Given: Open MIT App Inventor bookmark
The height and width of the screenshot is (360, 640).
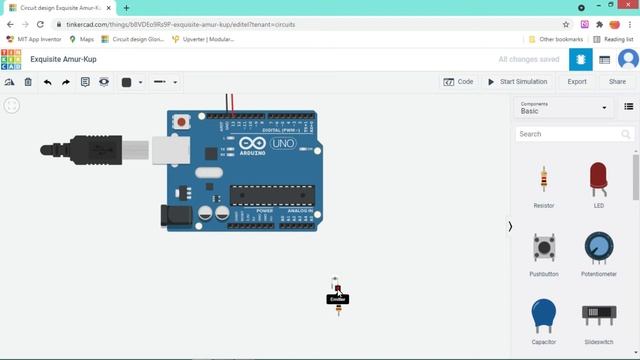Looking at the screenshot, I should 34,39.
